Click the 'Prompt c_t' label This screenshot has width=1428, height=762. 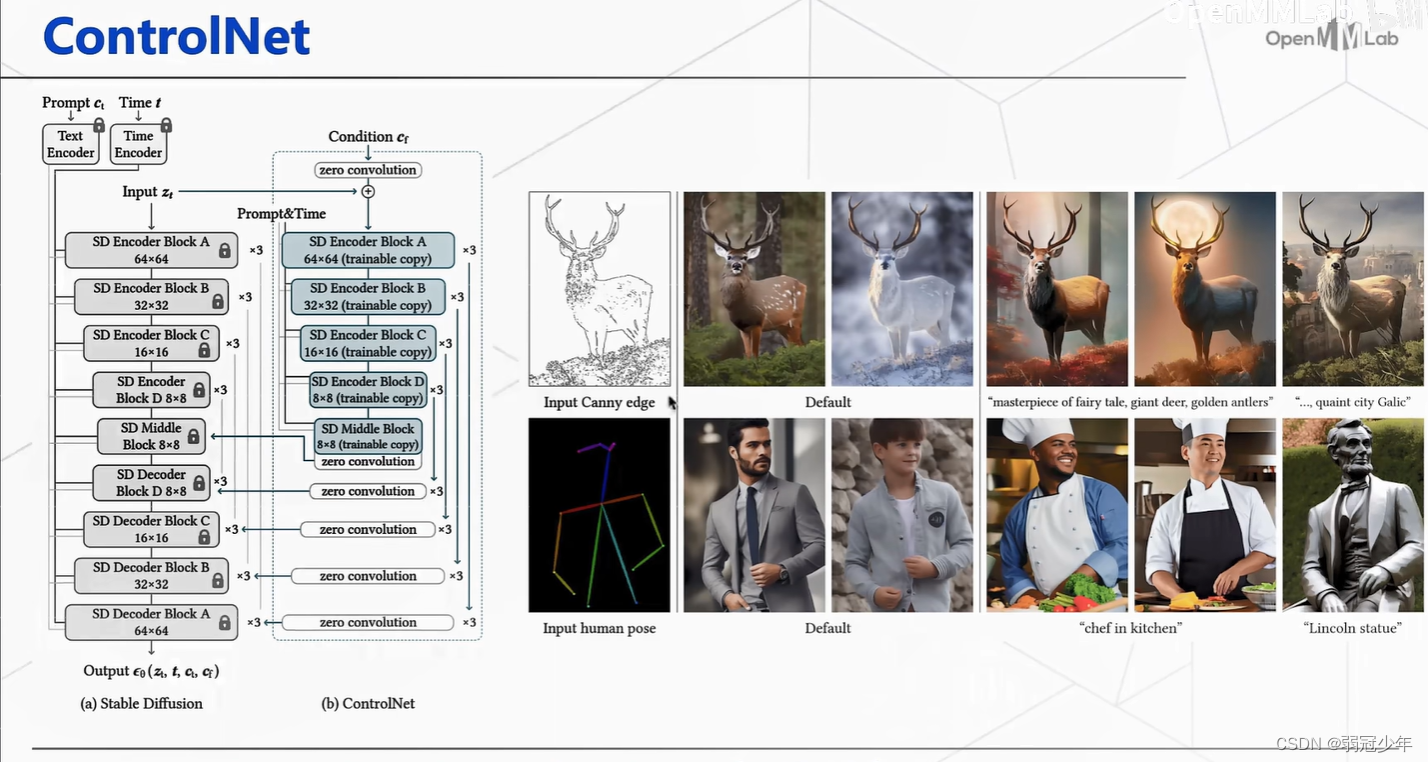[x=73, y=103]
